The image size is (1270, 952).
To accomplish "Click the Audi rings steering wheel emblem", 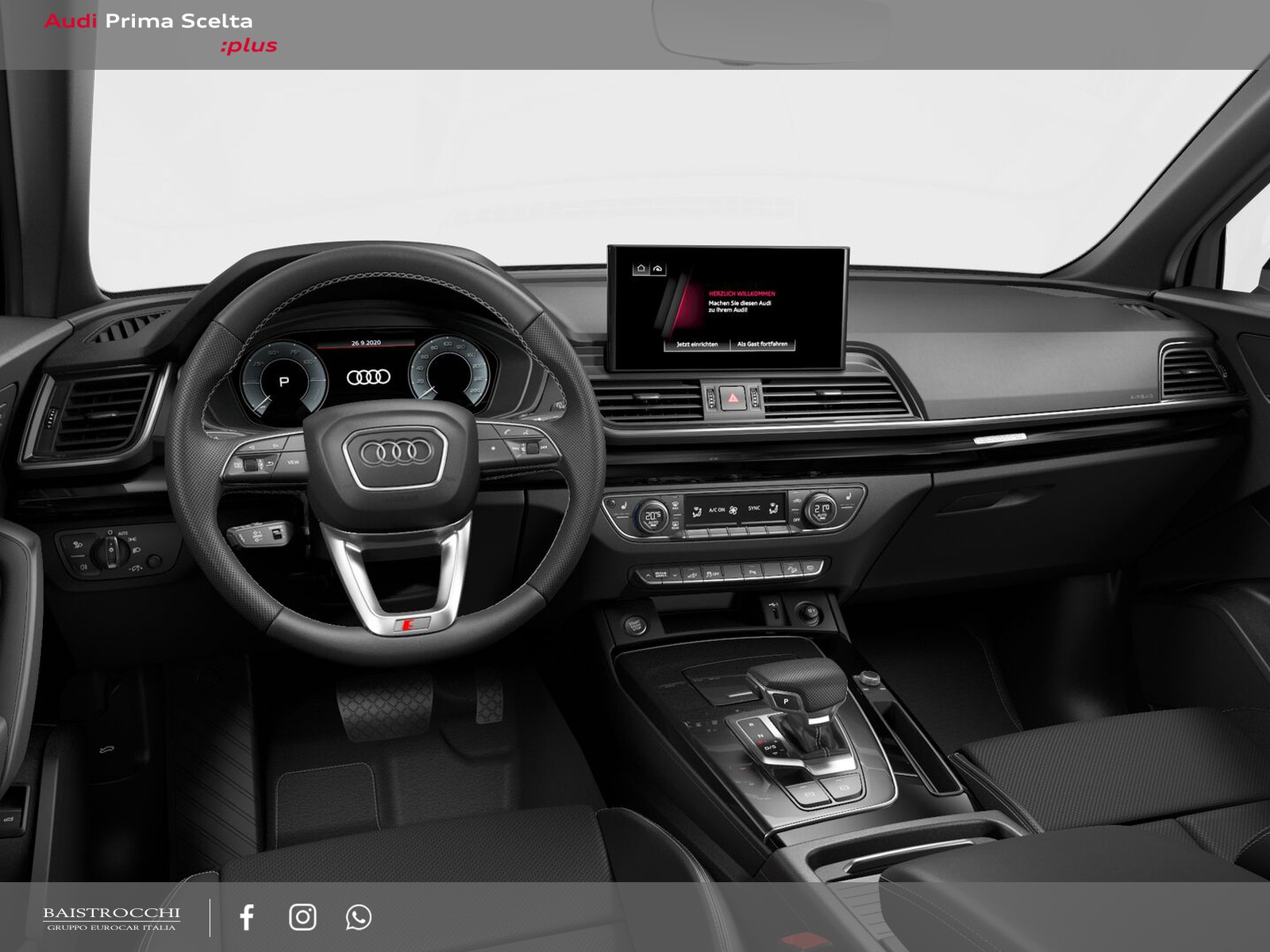I will [396, 452].
